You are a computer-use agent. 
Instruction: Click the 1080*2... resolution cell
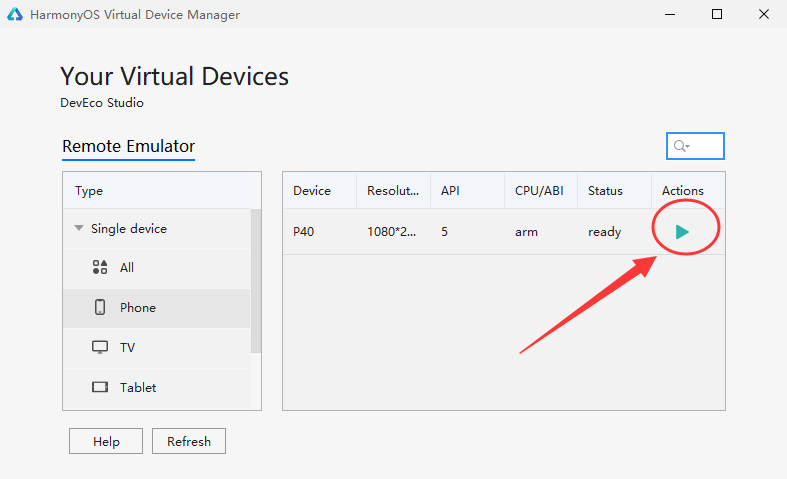click(391, 232)
